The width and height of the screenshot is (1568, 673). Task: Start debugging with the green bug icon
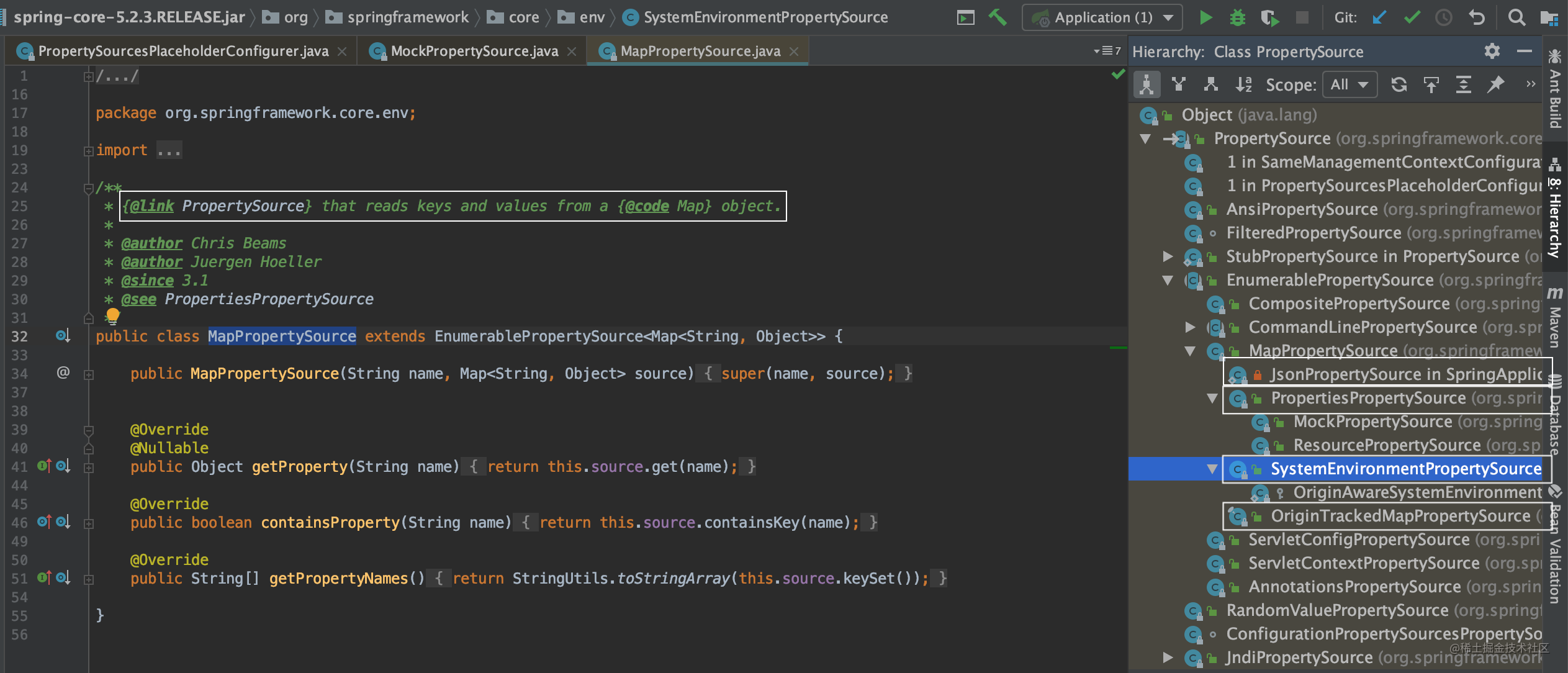[1238, 17]
